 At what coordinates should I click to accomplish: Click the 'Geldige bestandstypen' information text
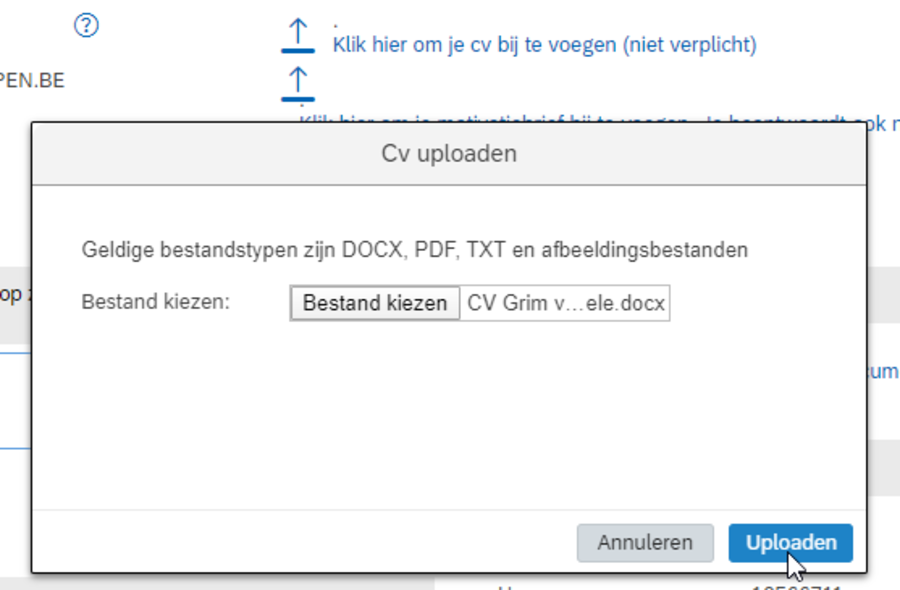pyautogui.click(x=415, y=250)
